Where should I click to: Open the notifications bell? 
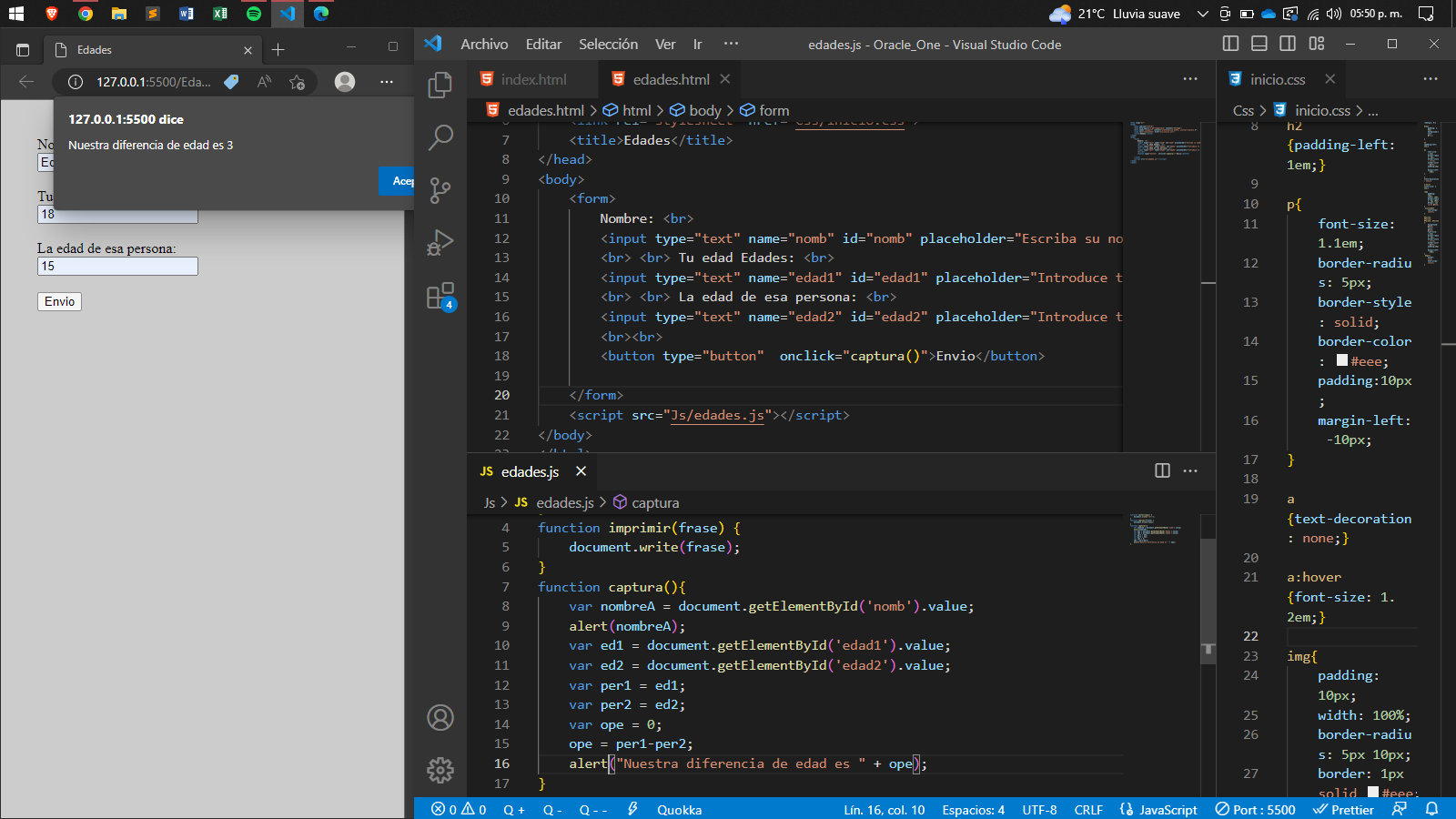pyautogui.click(x=1431, y=809)
